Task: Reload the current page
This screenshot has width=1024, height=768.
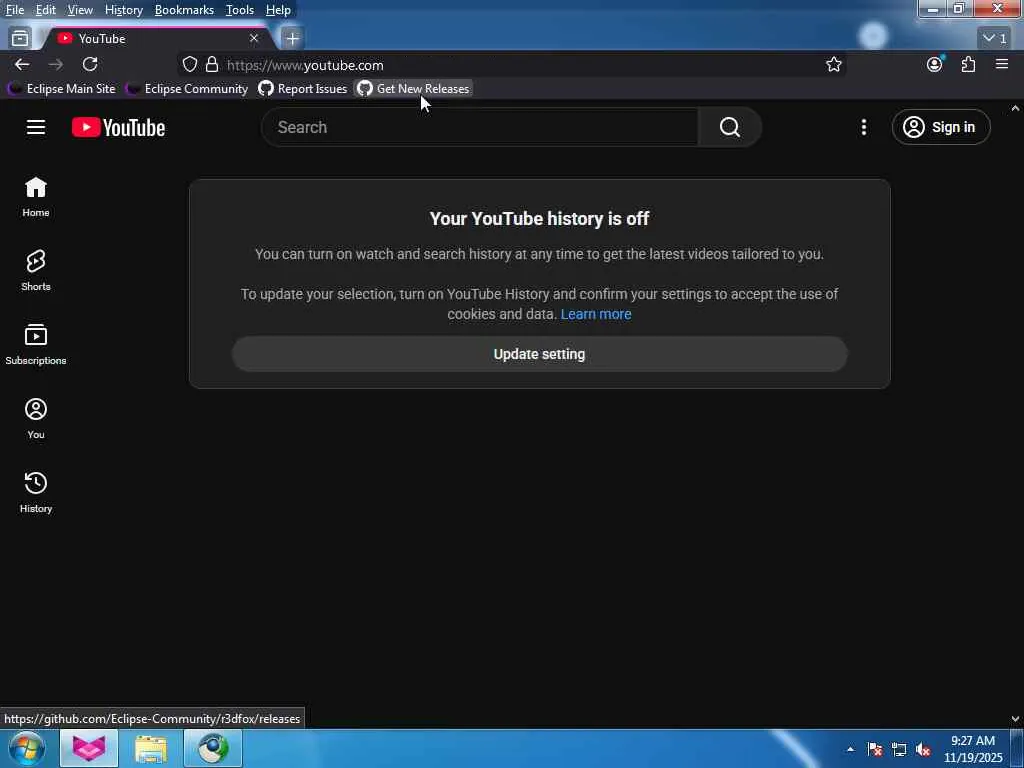Action: coord(90,65)
